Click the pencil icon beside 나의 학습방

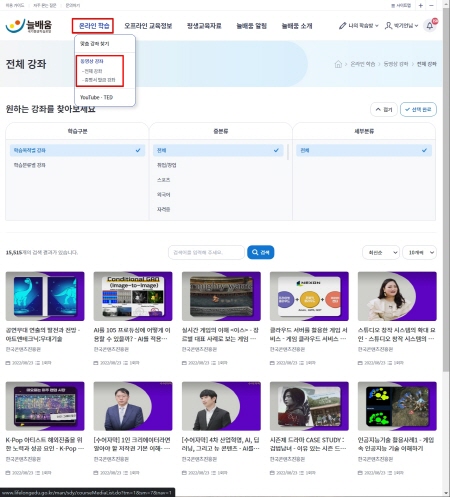342,26
